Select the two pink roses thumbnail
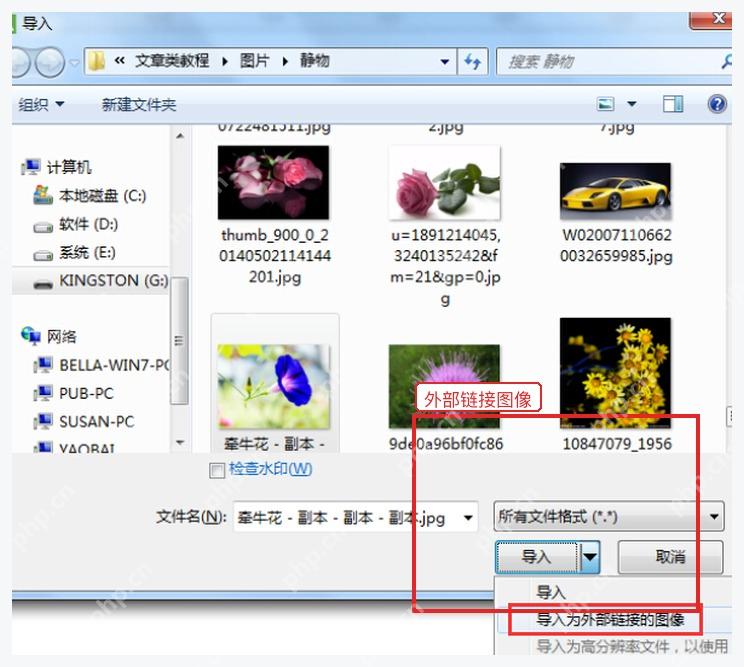This screenshot has width=744, height=667. (273, 183)
